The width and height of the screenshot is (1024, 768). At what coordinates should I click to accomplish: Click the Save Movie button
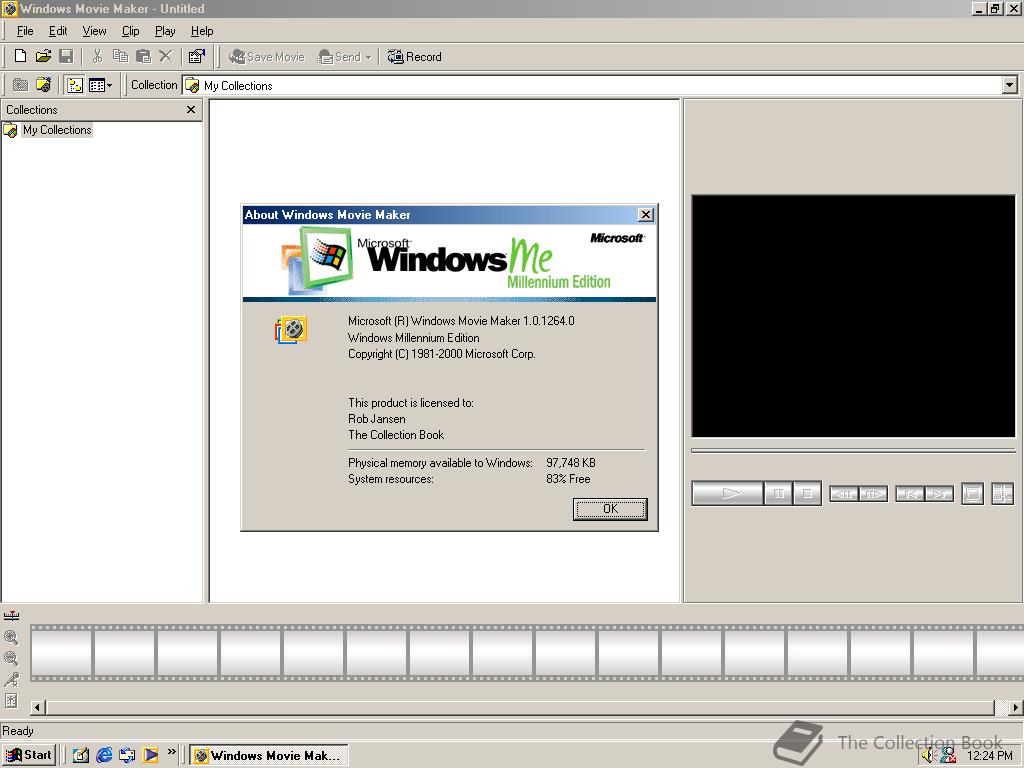(x=266, y=57)
